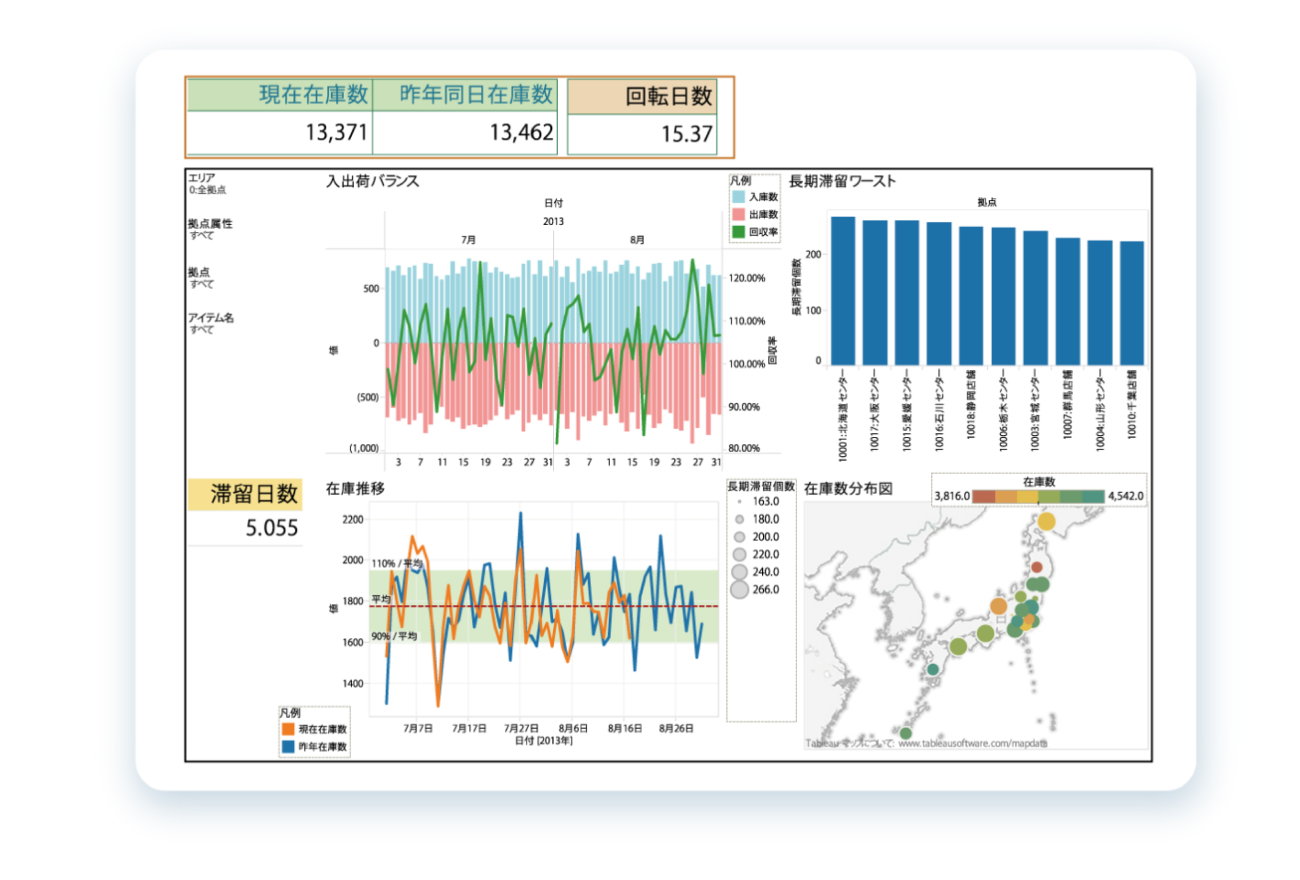This screenshot has width=1300, height=880.
Task: Click the 10003:宮城センター axis label
Action: pos(1036,410)
